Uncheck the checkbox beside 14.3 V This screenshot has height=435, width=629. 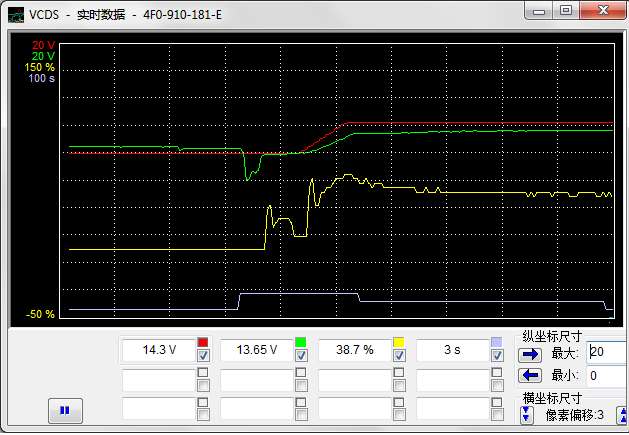pyautogui.click(x=203, y=356)
